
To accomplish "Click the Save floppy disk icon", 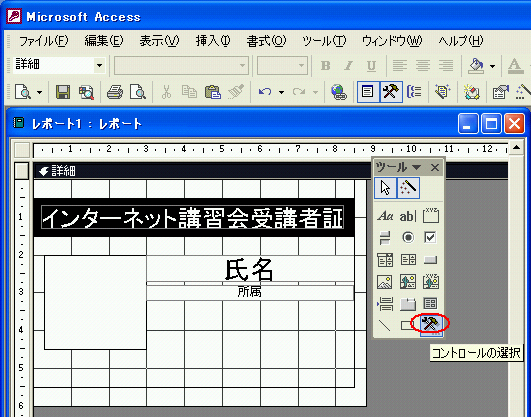I will (63, 92).
